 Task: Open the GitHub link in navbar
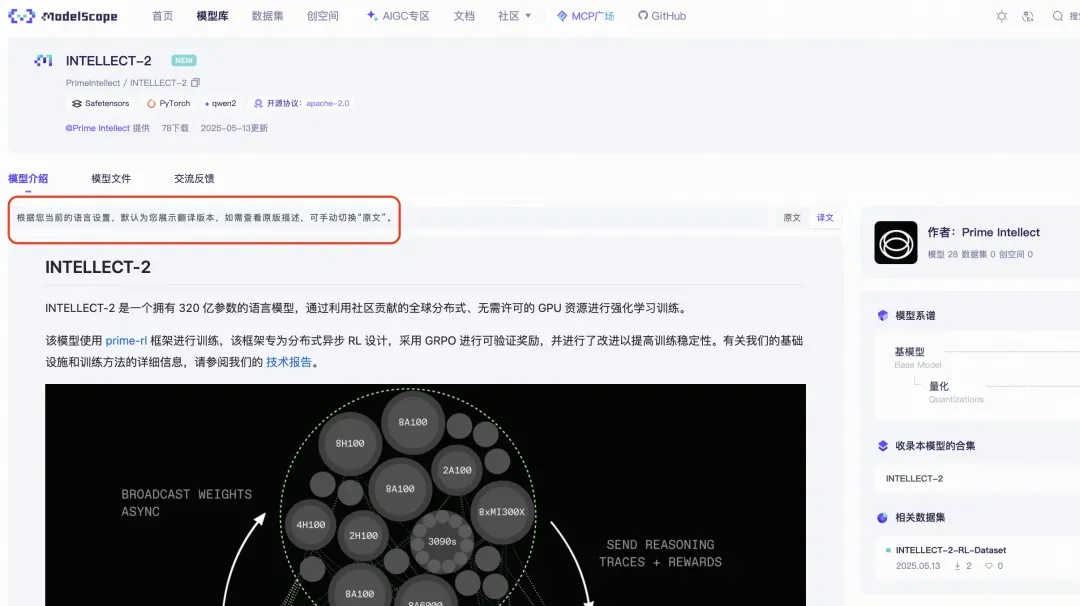click(661, 16)
